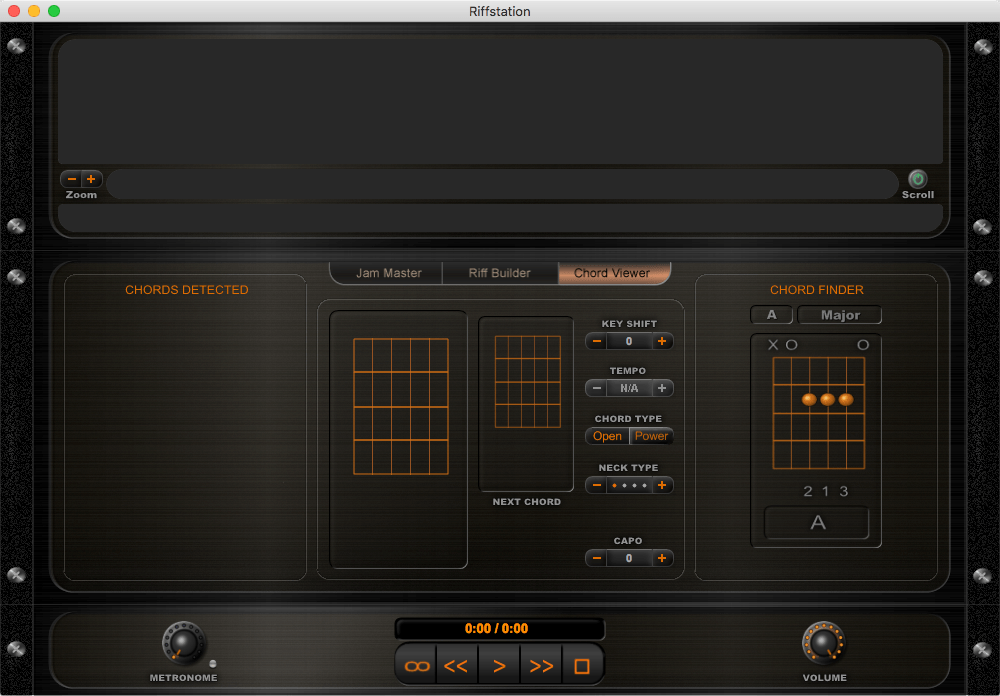
Task: Zoom in waveform with plus button
Action: pyautogui.click(x=91, y=179)
